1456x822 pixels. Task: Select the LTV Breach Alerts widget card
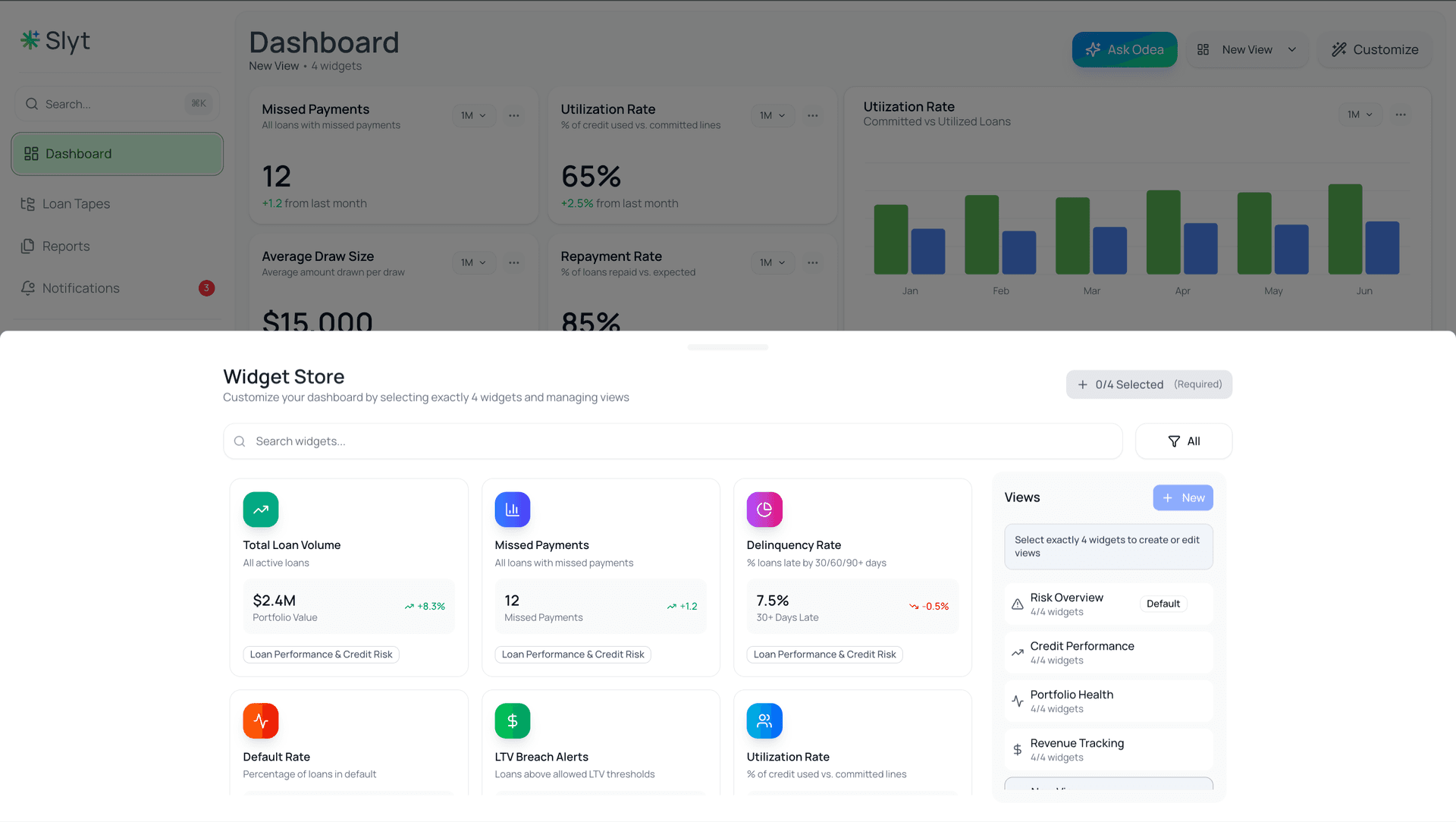point(601,742)
